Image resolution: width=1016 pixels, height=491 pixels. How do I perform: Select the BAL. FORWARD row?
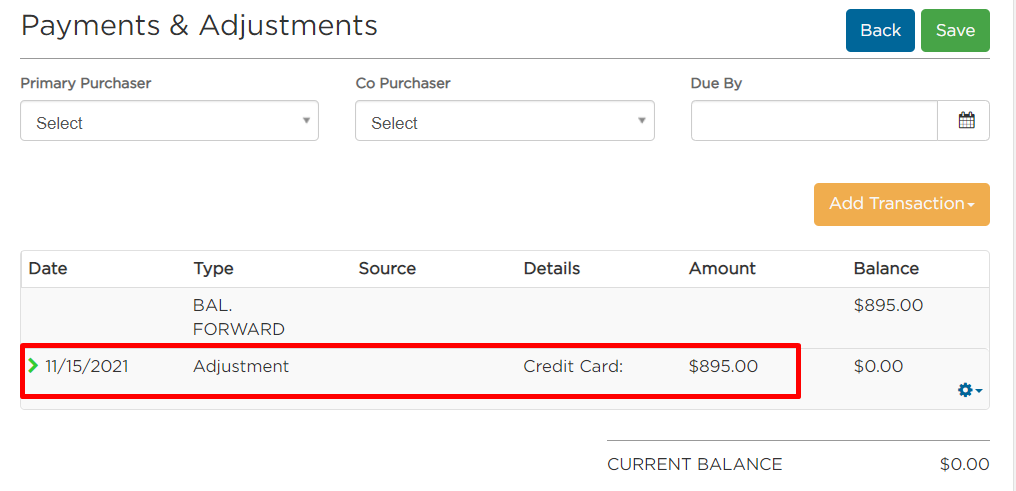505,318
